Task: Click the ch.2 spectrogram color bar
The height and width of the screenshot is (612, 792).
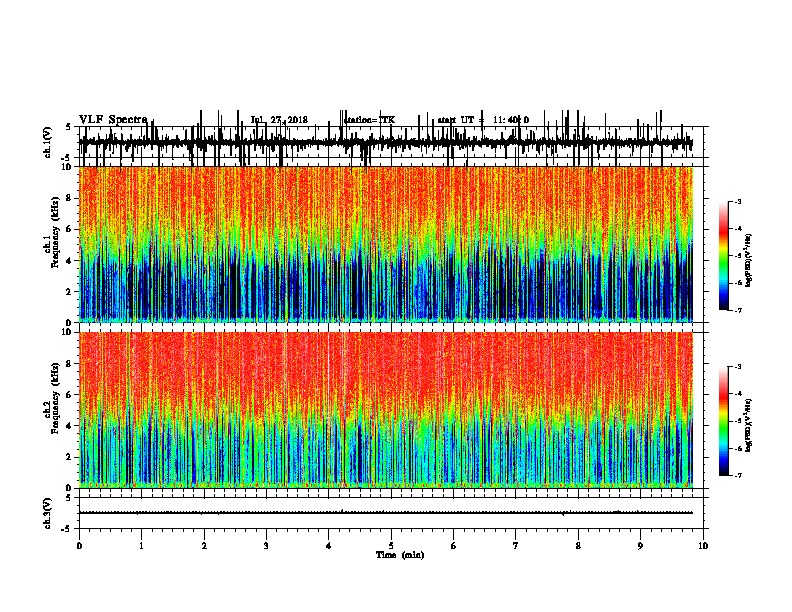Action: [724, 421]
